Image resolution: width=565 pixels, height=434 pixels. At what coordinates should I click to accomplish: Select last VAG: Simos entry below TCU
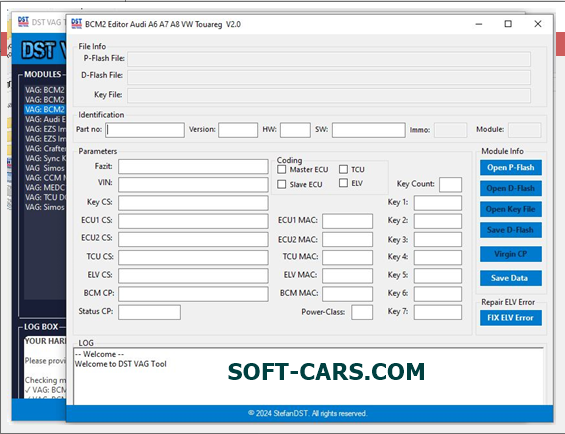(x=45, y=207)
